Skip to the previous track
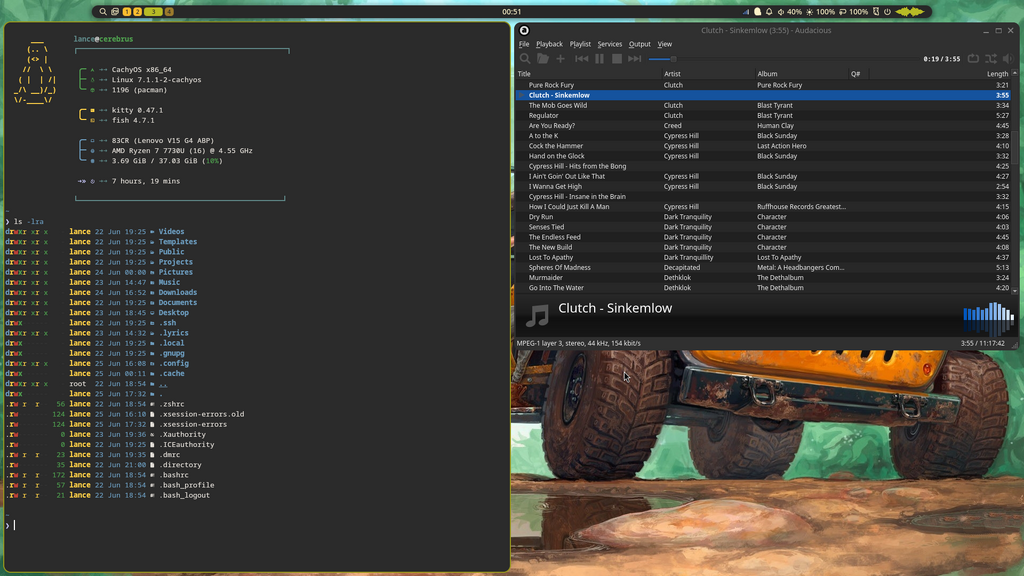This screenshot has height=576, width=1024. tap(581, 59)
